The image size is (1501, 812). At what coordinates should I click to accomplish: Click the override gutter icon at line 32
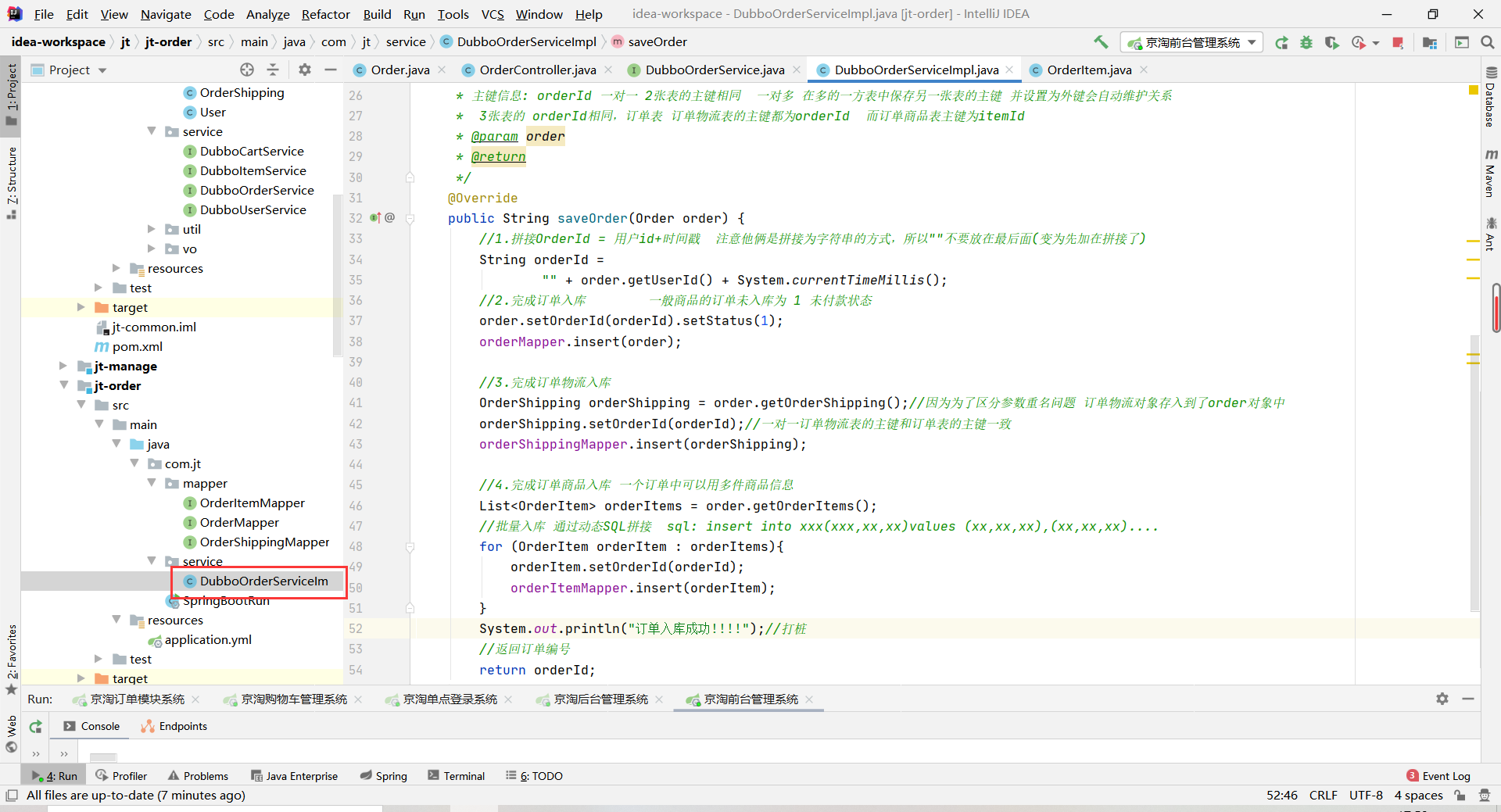[x=375, y=218]
